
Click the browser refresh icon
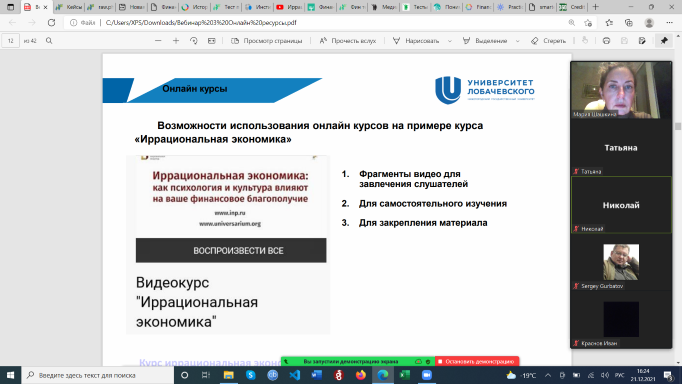(51, 23)
